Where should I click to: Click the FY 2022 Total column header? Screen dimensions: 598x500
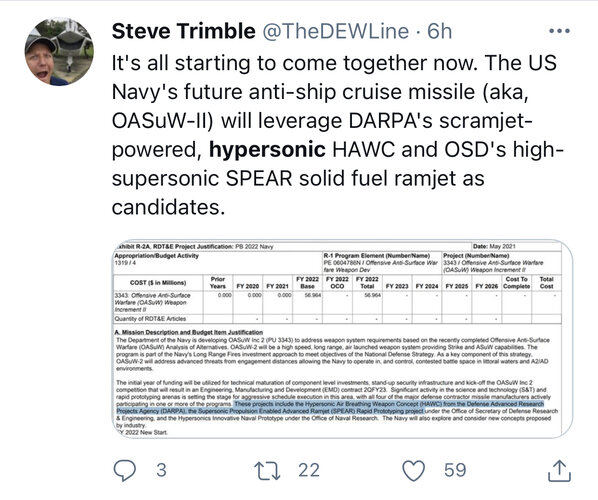coord(367,283)
